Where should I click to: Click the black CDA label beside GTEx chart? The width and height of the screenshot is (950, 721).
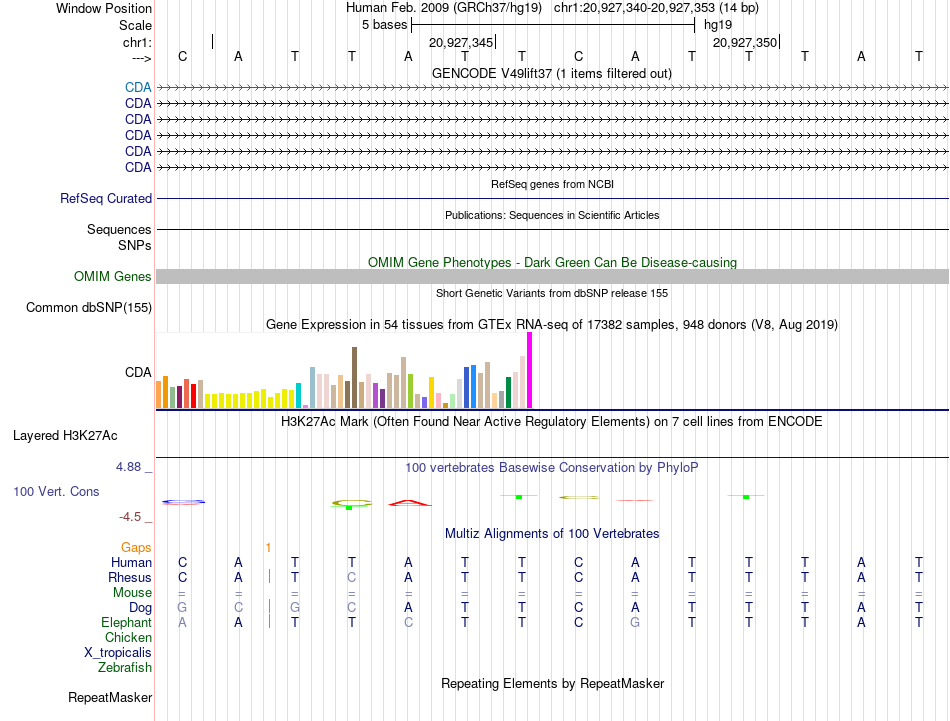coord(138,372)
